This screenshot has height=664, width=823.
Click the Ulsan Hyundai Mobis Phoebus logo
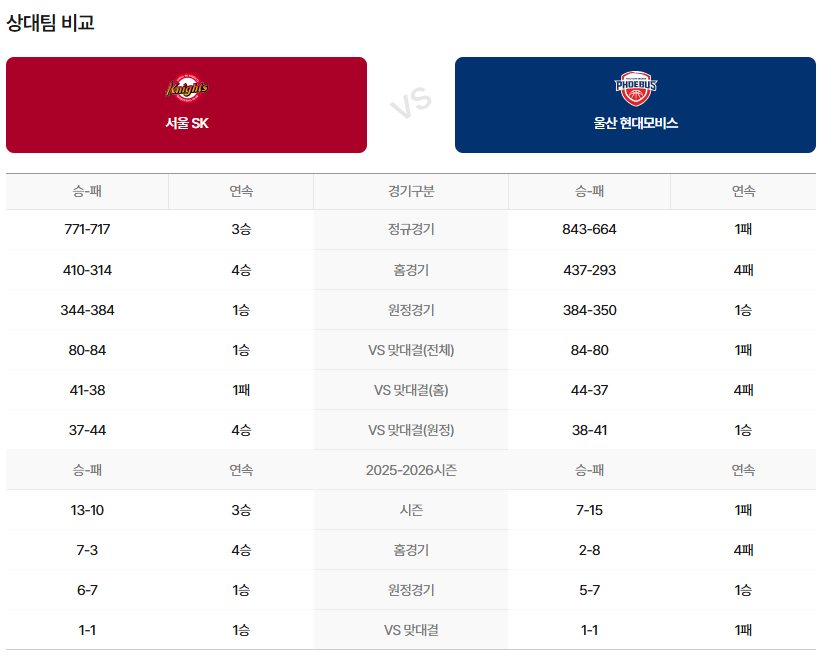click(x=635, y=90)
